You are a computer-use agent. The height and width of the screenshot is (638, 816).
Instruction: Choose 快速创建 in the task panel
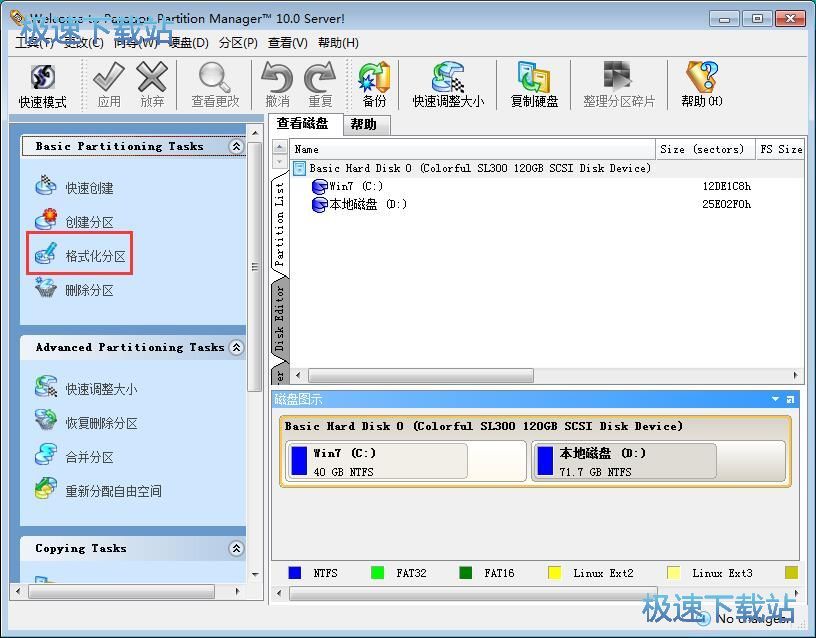74,187
